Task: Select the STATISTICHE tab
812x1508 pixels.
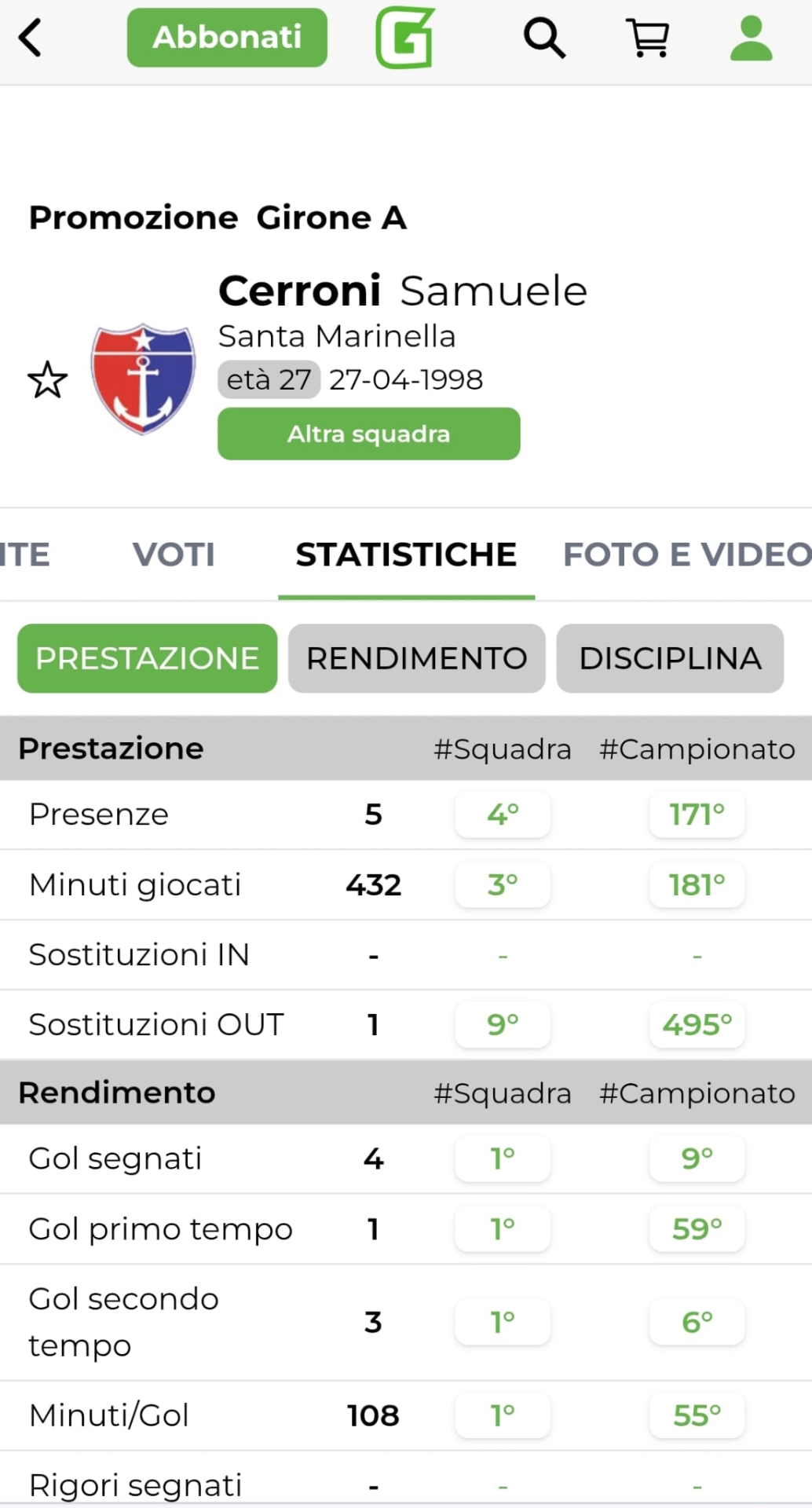Action: click(406, 555)
